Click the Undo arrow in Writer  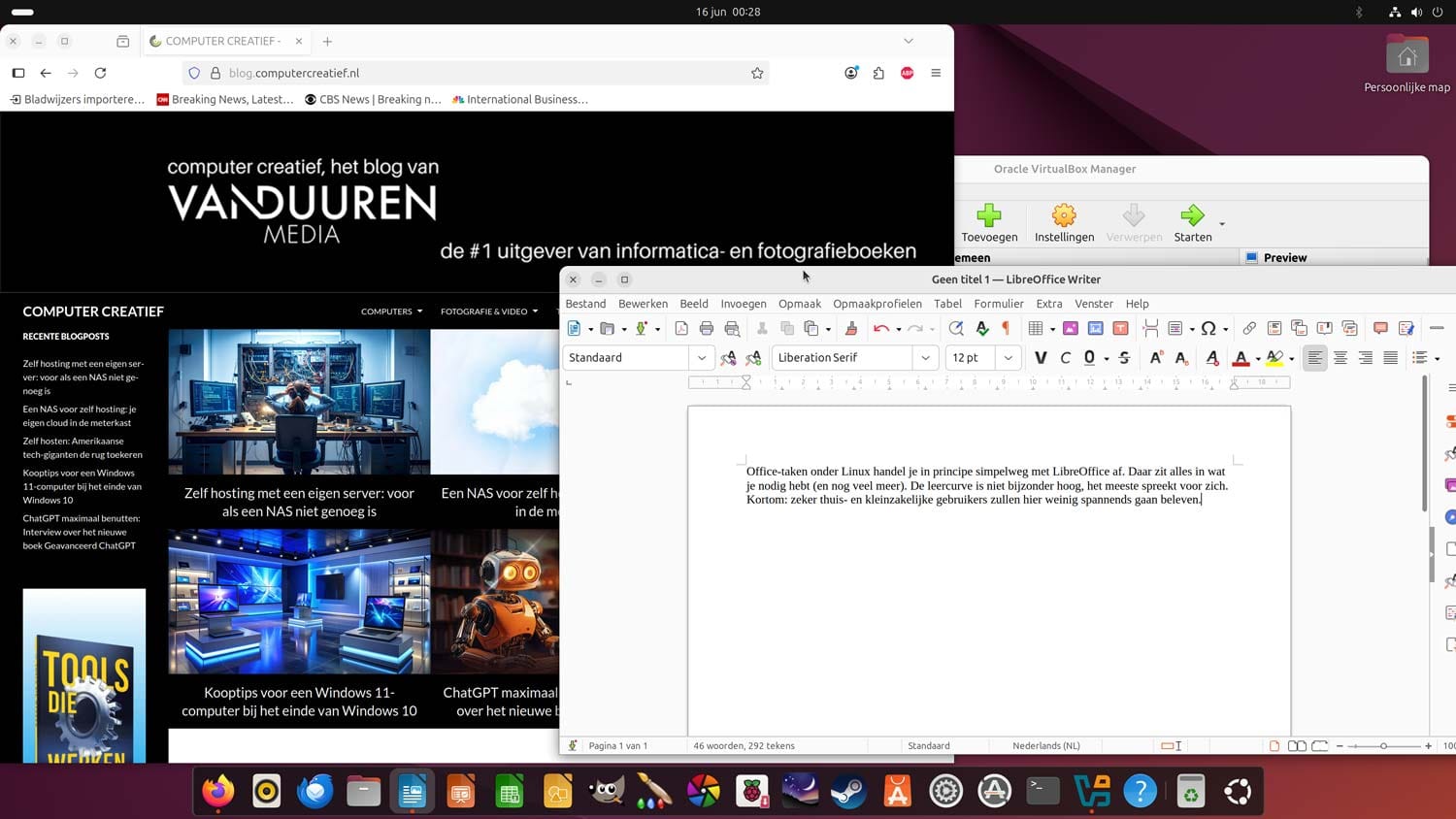(x=880, y=329)
